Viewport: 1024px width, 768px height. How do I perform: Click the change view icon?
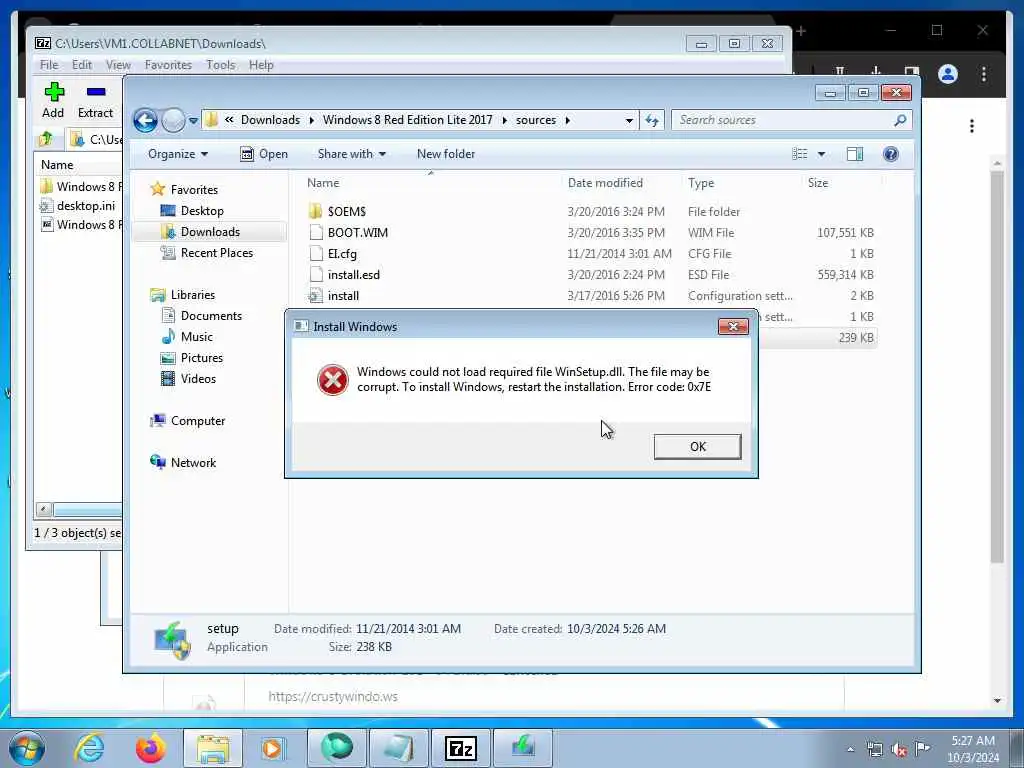point(800,154)
